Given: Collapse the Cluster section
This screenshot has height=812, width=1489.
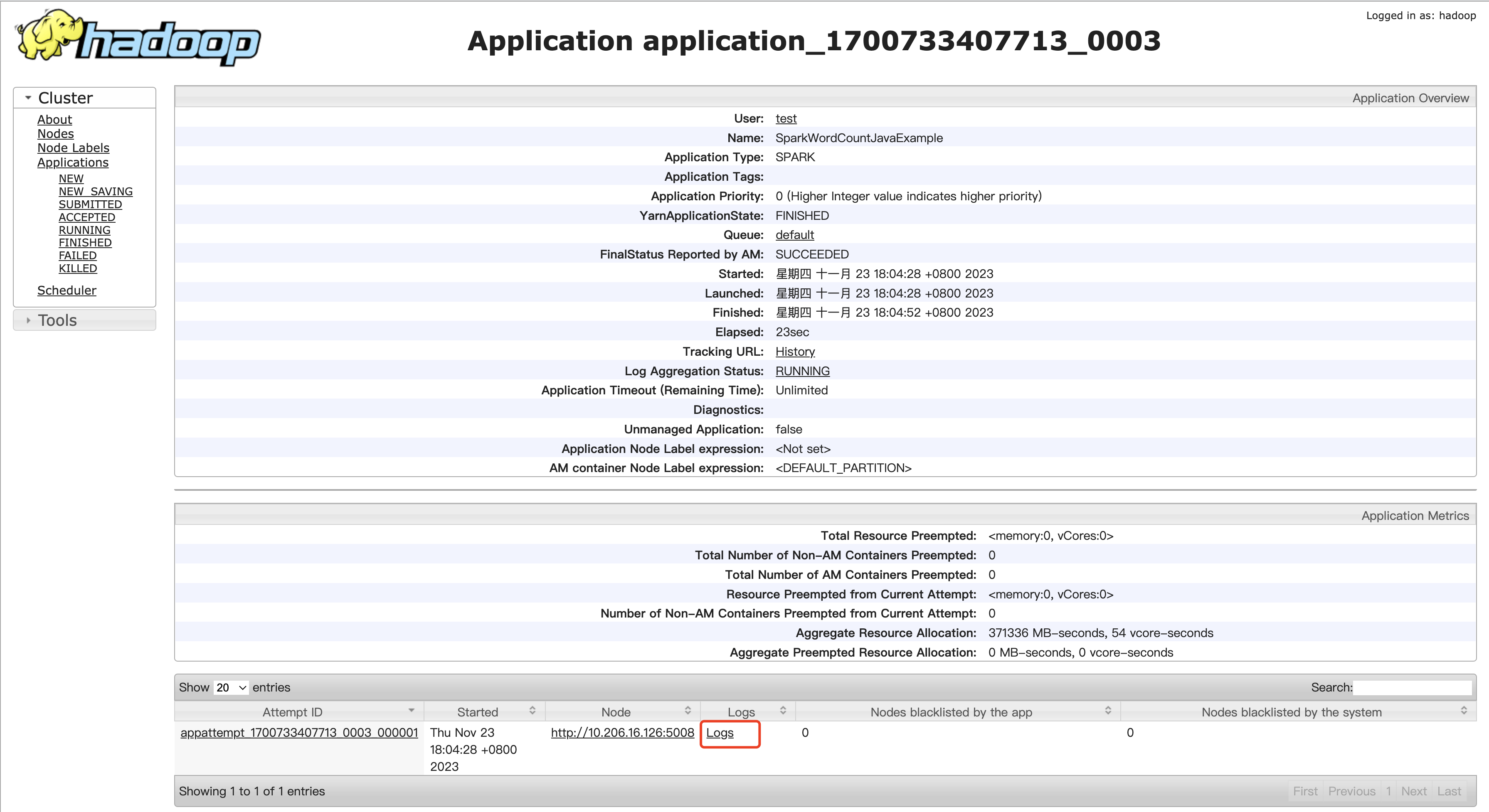Looking at the screenshot, I should 28,98.
